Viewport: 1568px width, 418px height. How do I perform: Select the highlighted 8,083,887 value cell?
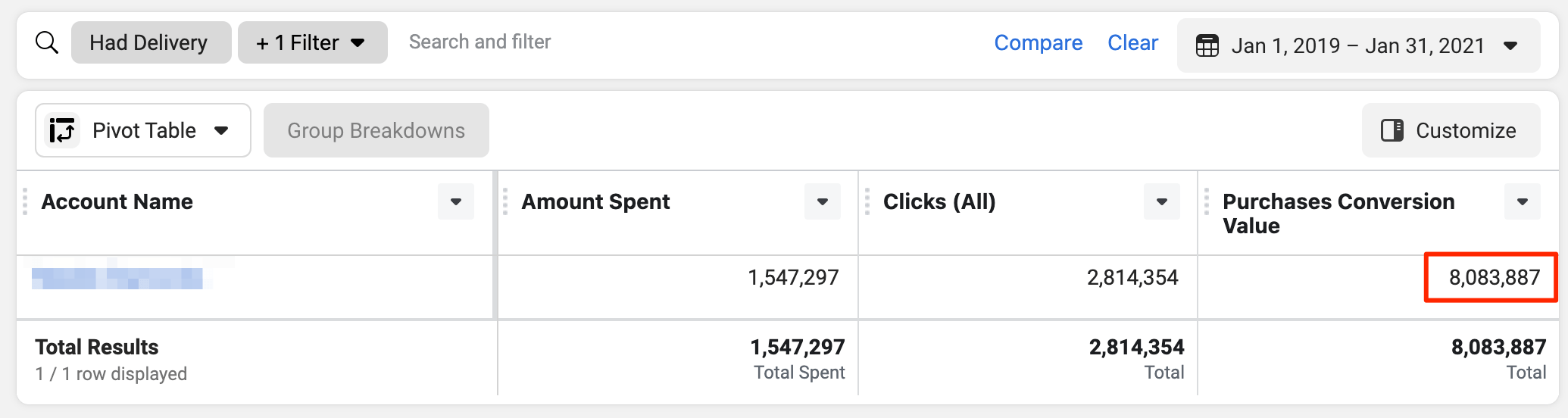1491,277
